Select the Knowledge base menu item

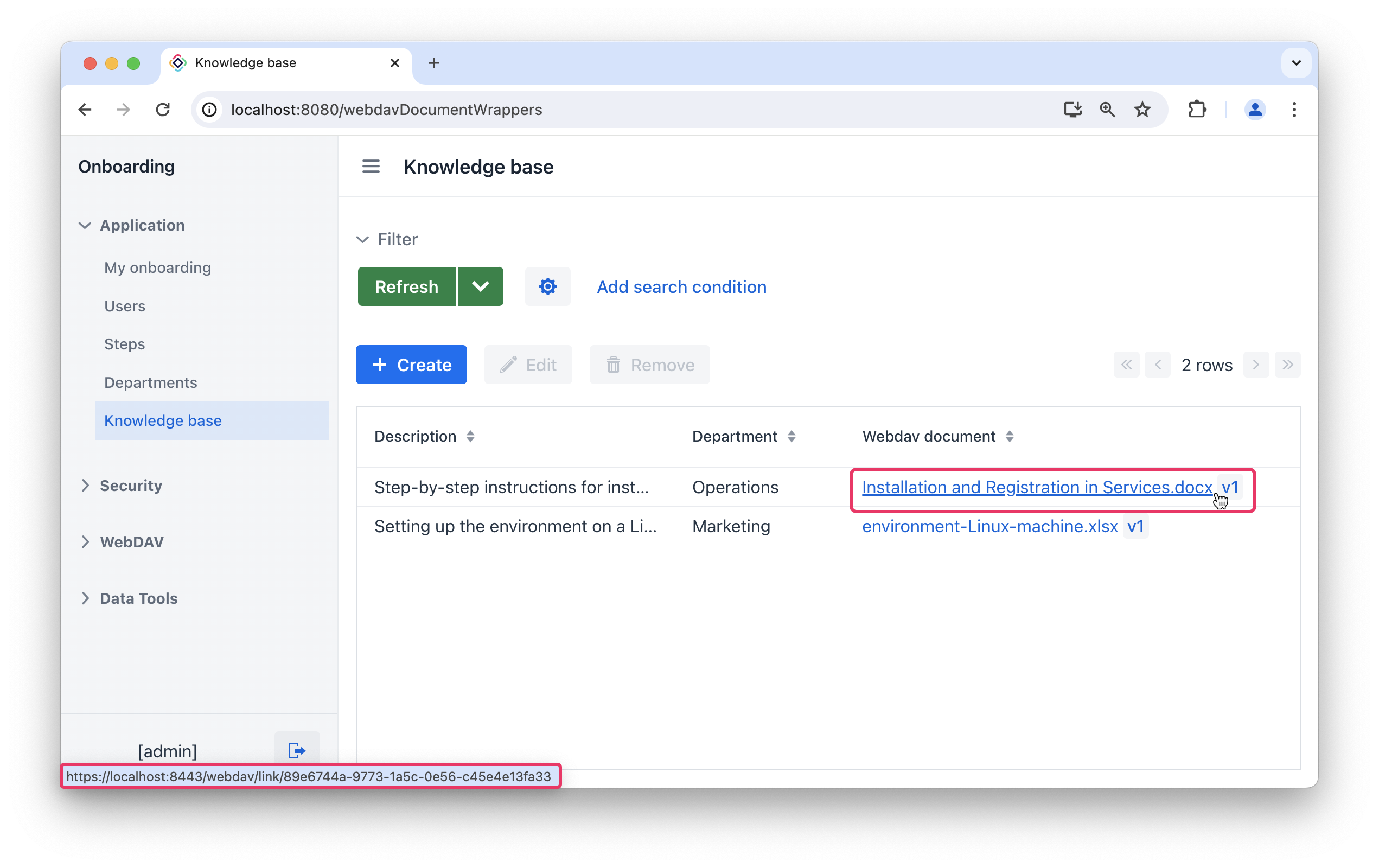pyautogui.click(x=163, y=420)
